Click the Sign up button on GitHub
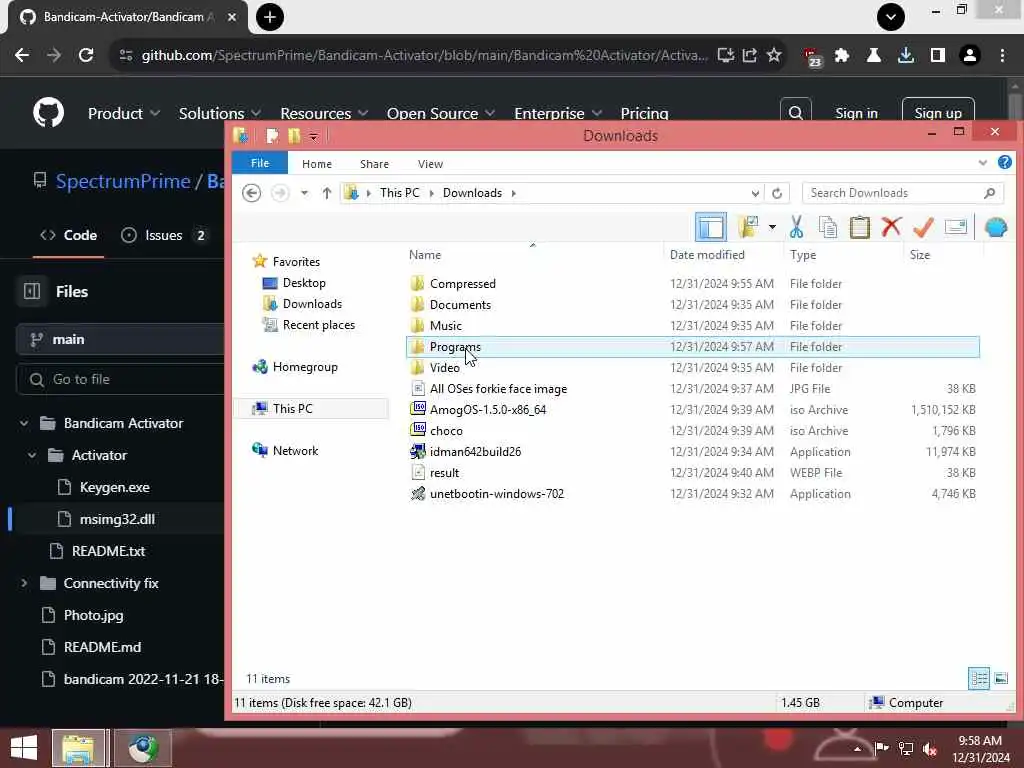The image size is (1024, 768). point(938,113)
